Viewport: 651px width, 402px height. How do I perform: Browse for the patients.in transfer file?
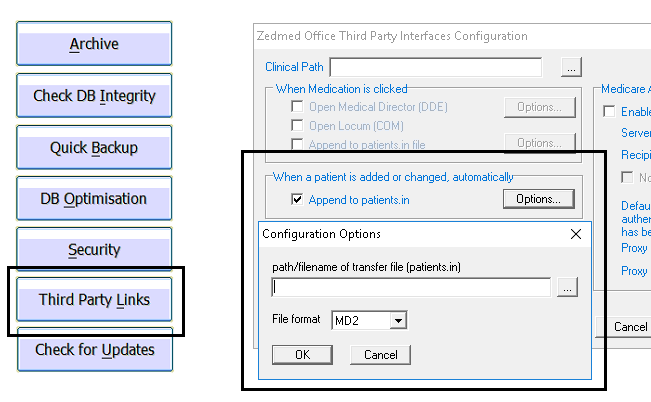[x=567, y=288]
